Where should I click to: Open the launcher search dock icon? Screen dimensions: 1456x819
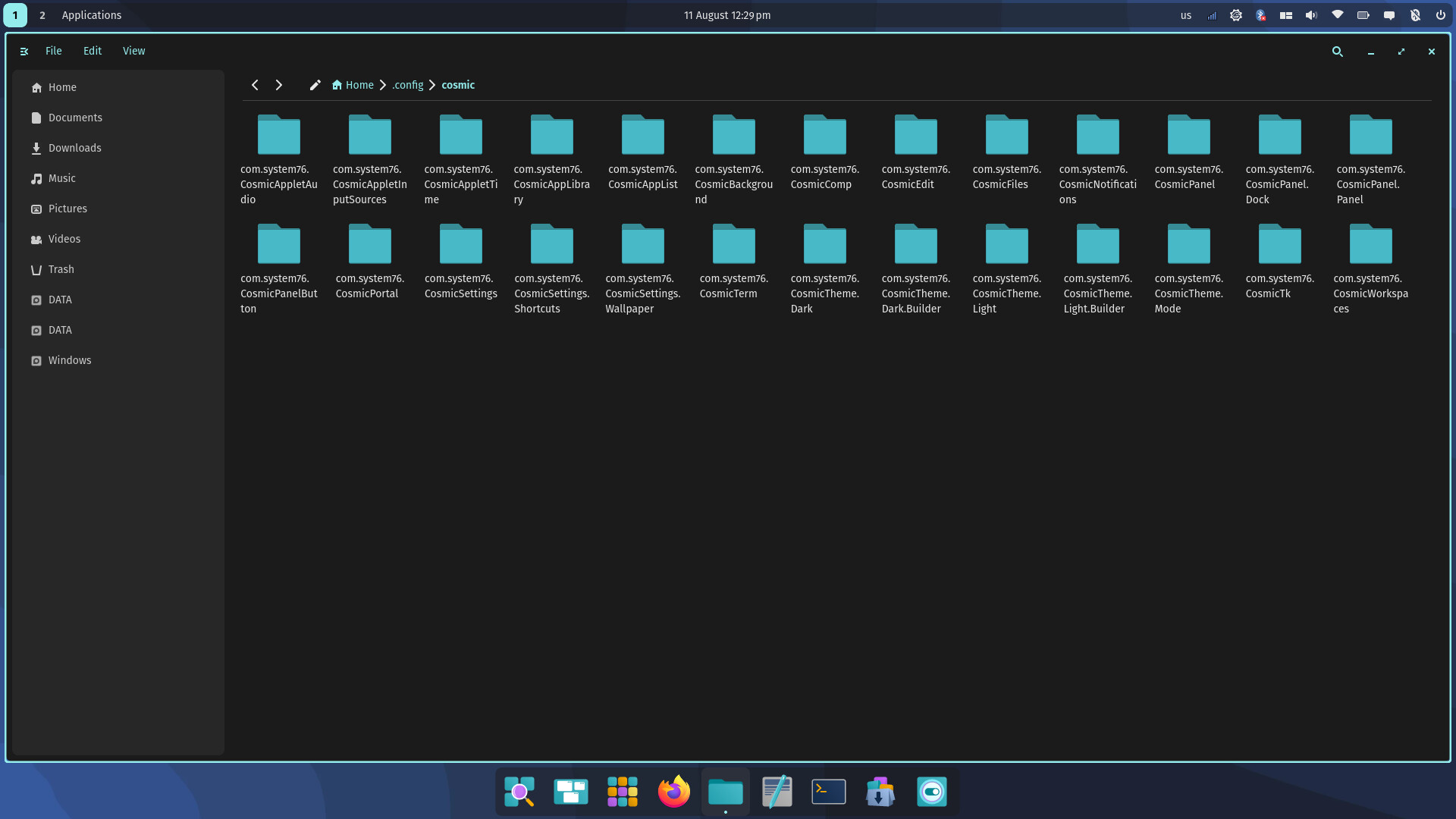tap(519, 792)
